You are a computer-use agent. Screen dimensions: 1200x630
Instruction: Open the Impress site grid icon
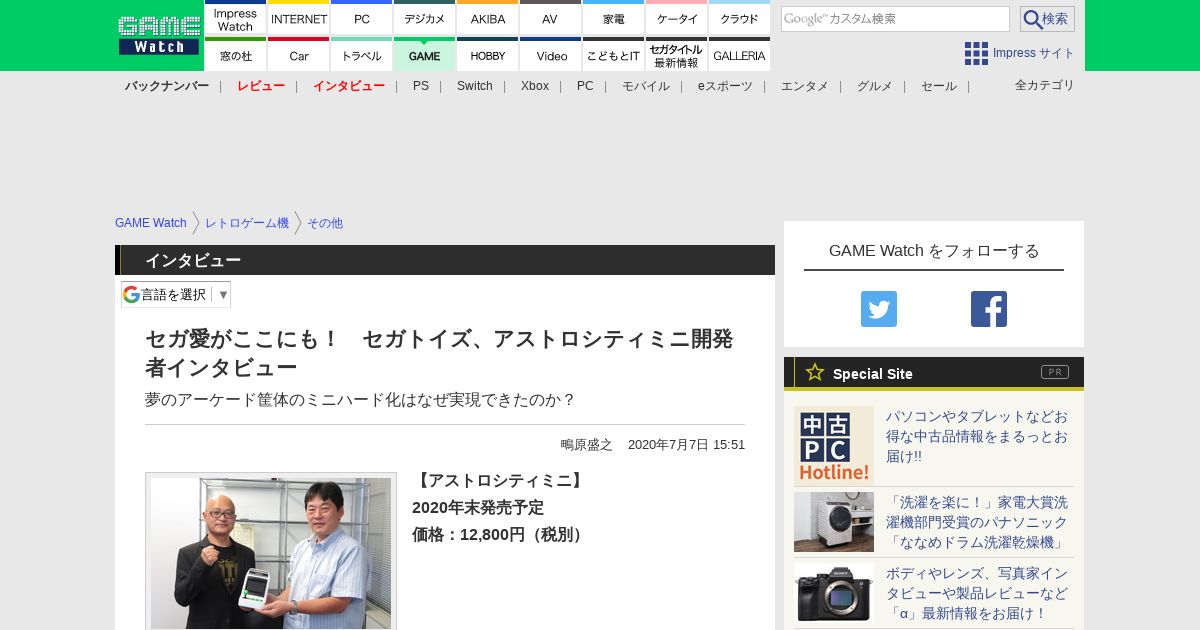coord(976,53)
